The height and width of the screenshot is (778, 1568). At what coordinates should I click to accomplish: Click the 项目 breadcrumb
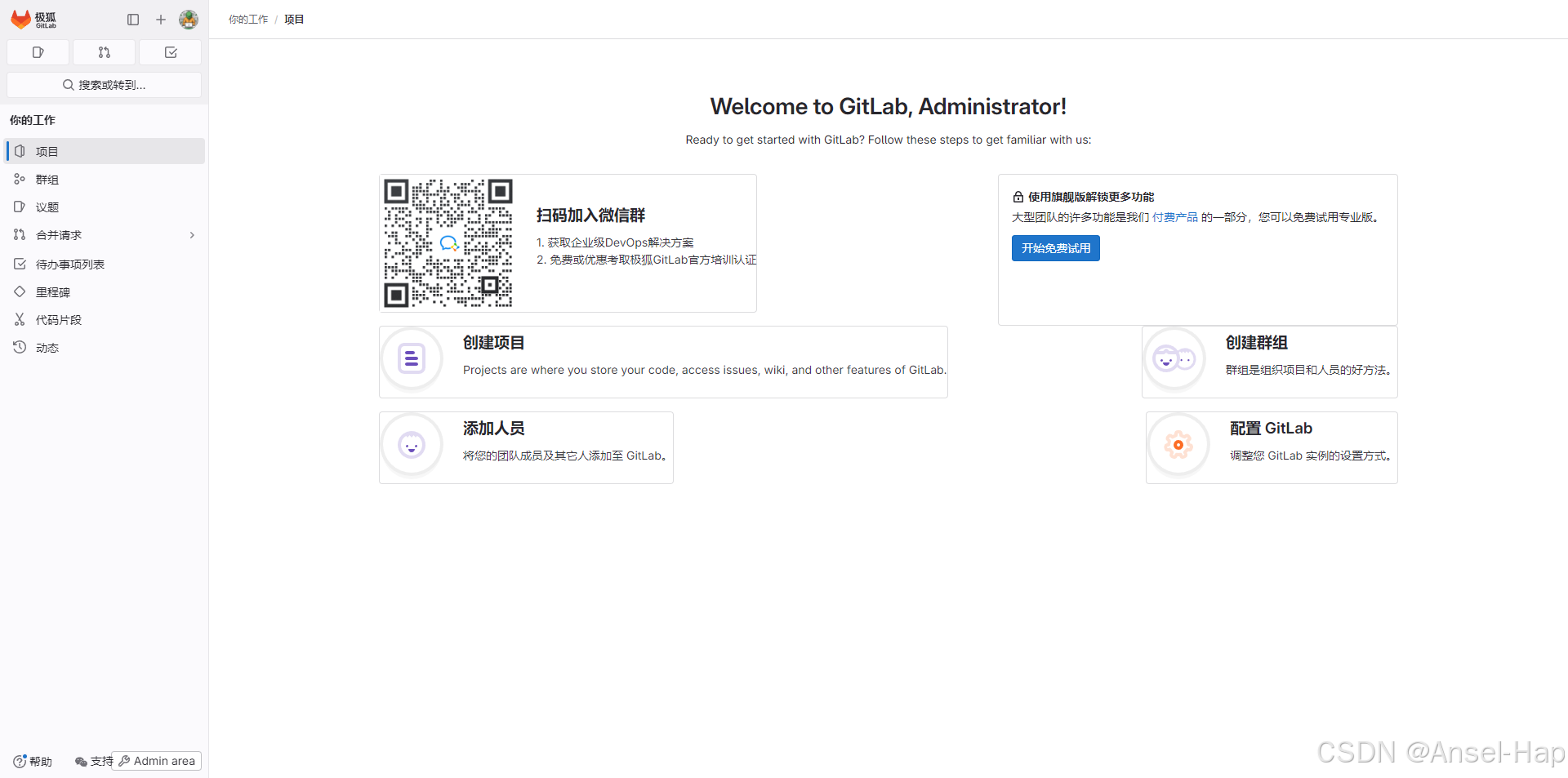pyautogui.click(x=294, y=20)
